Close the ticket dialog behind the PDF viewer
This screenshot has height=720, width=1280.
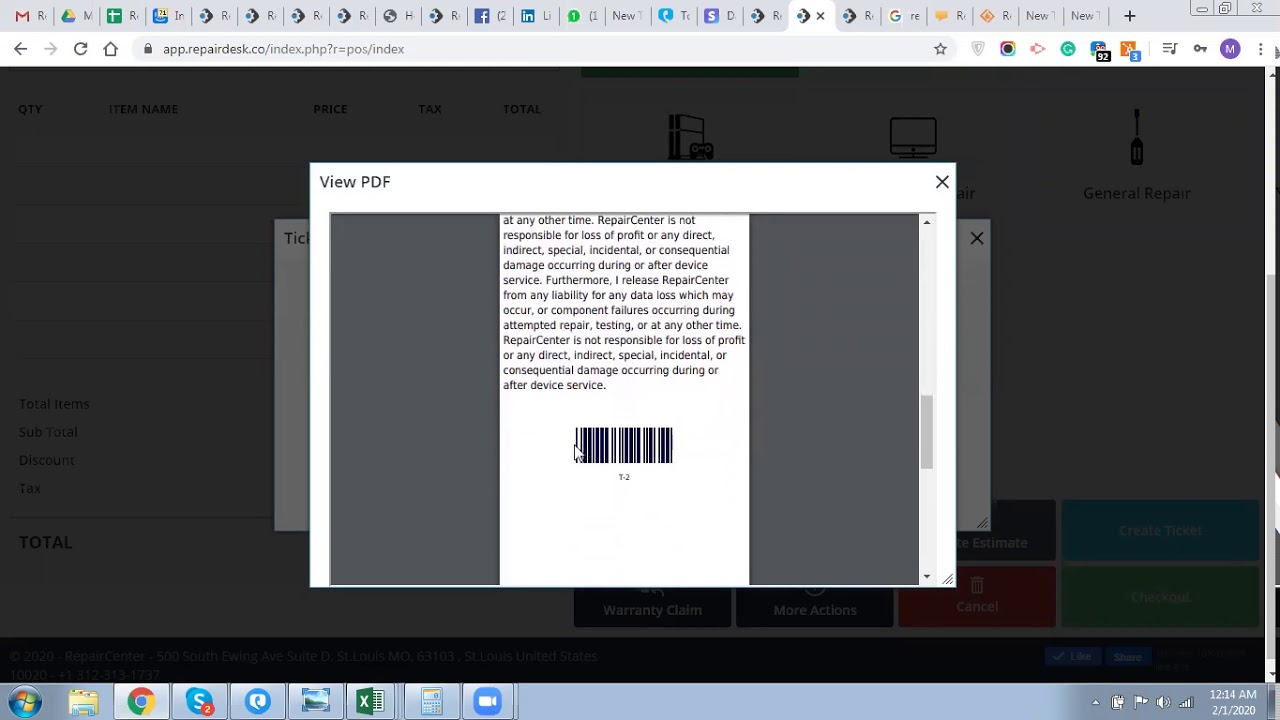(977, 238)
